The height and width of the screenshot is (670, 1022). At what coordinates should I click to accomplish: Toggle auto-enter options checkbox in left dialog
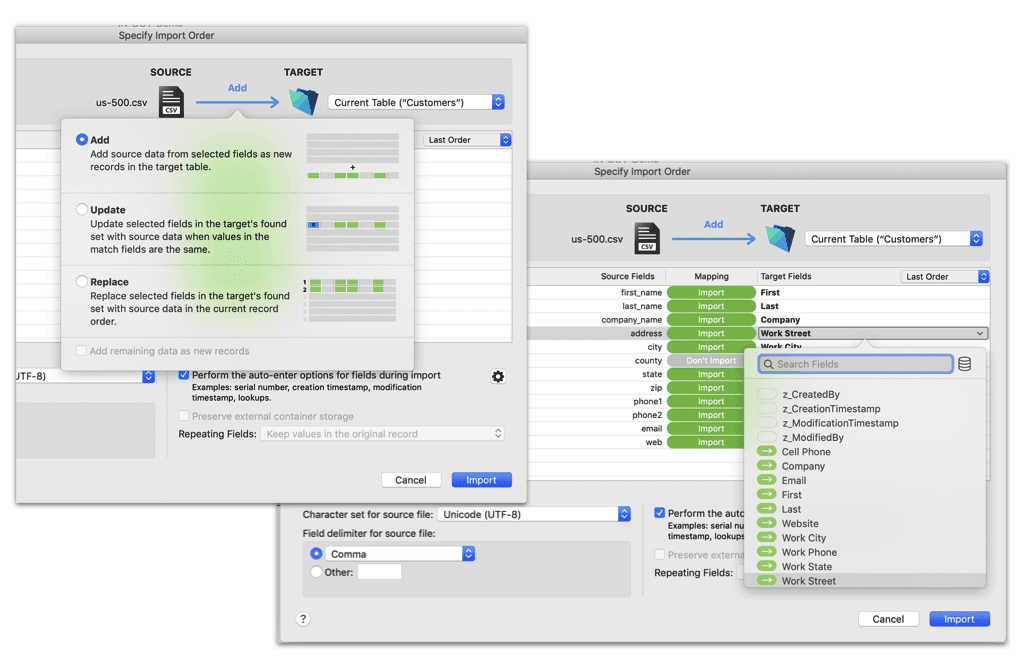(184, 375)
